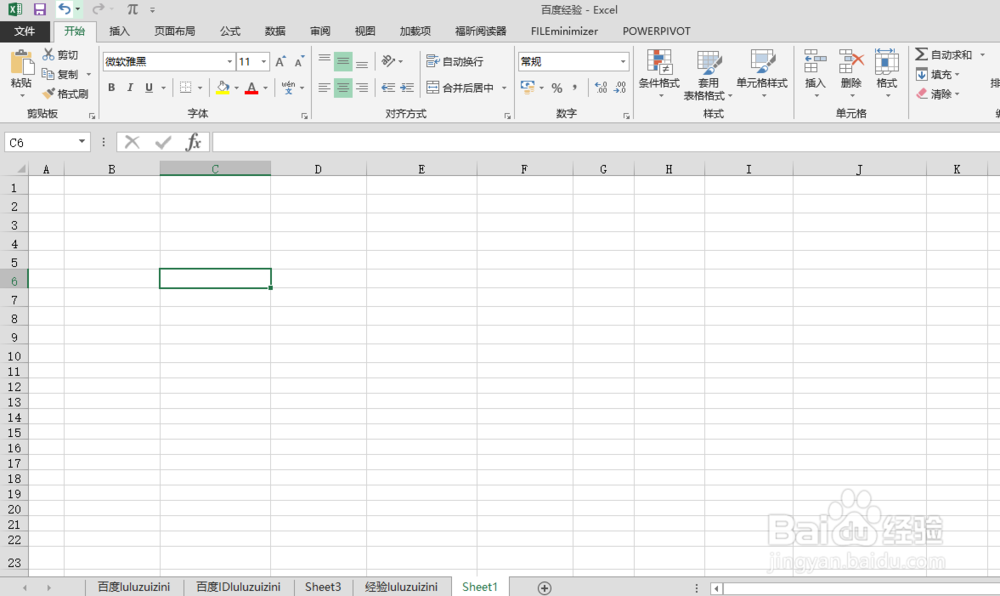Viewport: 1000px width, 596px height.
Task: Click the cell borders icon
Action: [x=186, y=87]
